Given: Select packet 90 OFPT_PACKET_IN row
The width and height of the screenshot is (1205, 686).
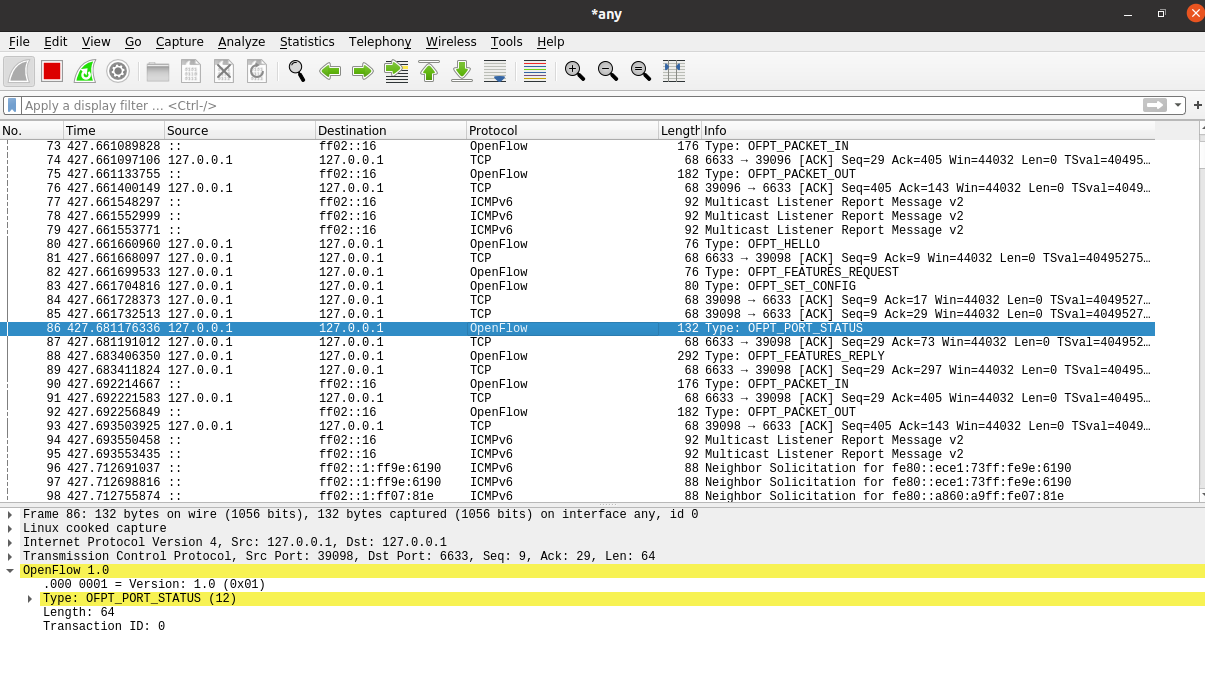Looking at the screenshot, I should pyautogui.click(x=578, y=384).
